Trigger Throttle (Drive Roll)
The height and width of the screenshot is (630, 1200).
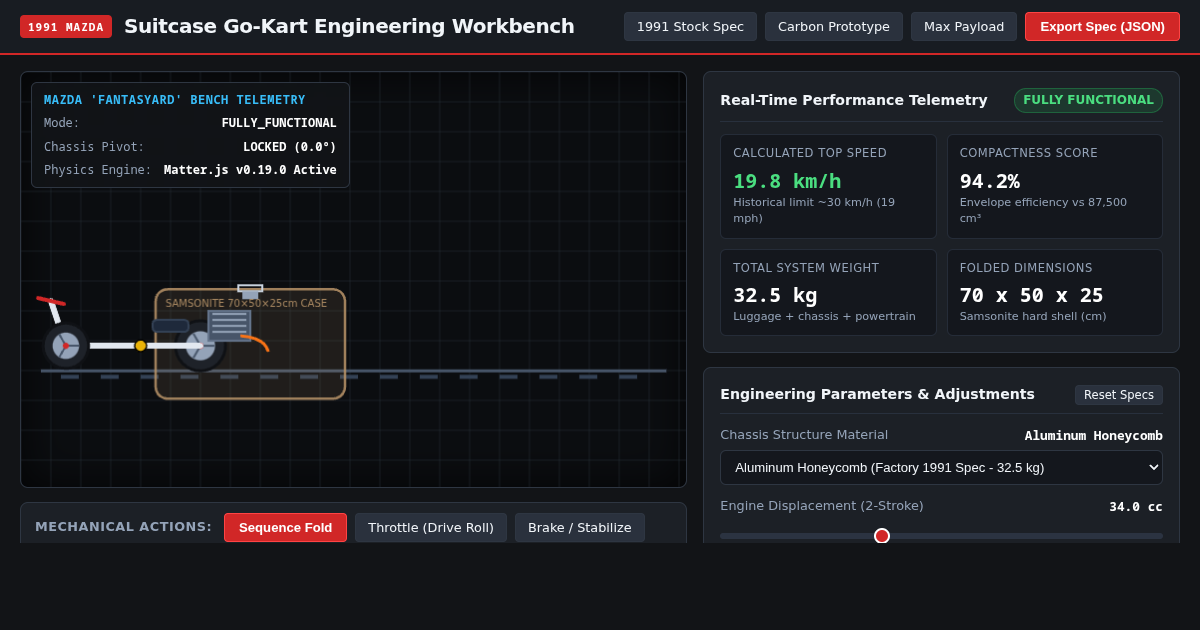point(431,527)
